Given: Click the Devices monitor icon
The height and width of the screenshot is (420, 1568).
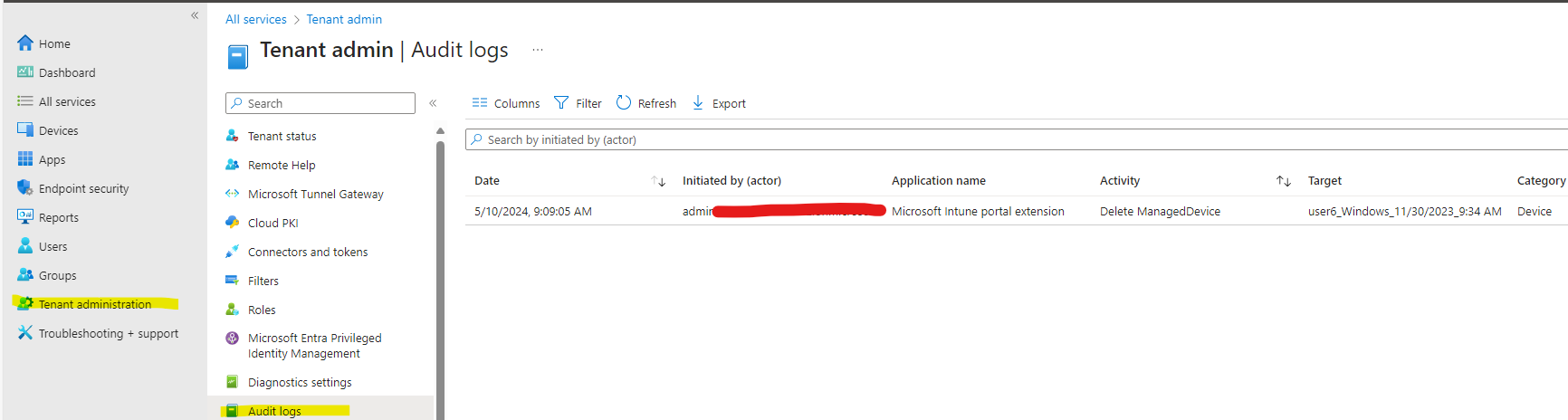Looking at the screenshot, I should (25, 129).
